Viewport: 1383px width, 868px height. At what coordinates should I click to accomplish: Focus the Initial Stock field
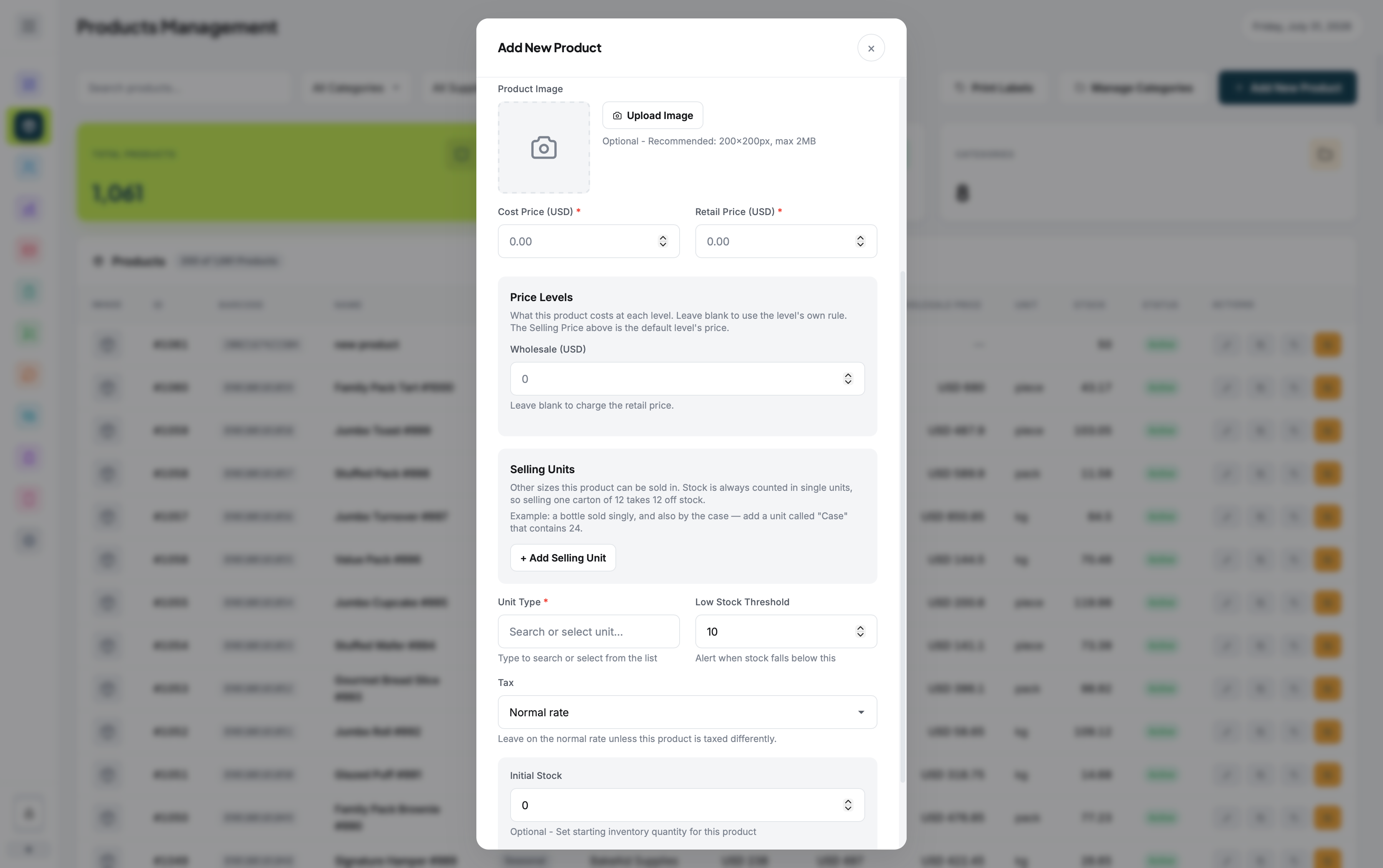[687, 805]
